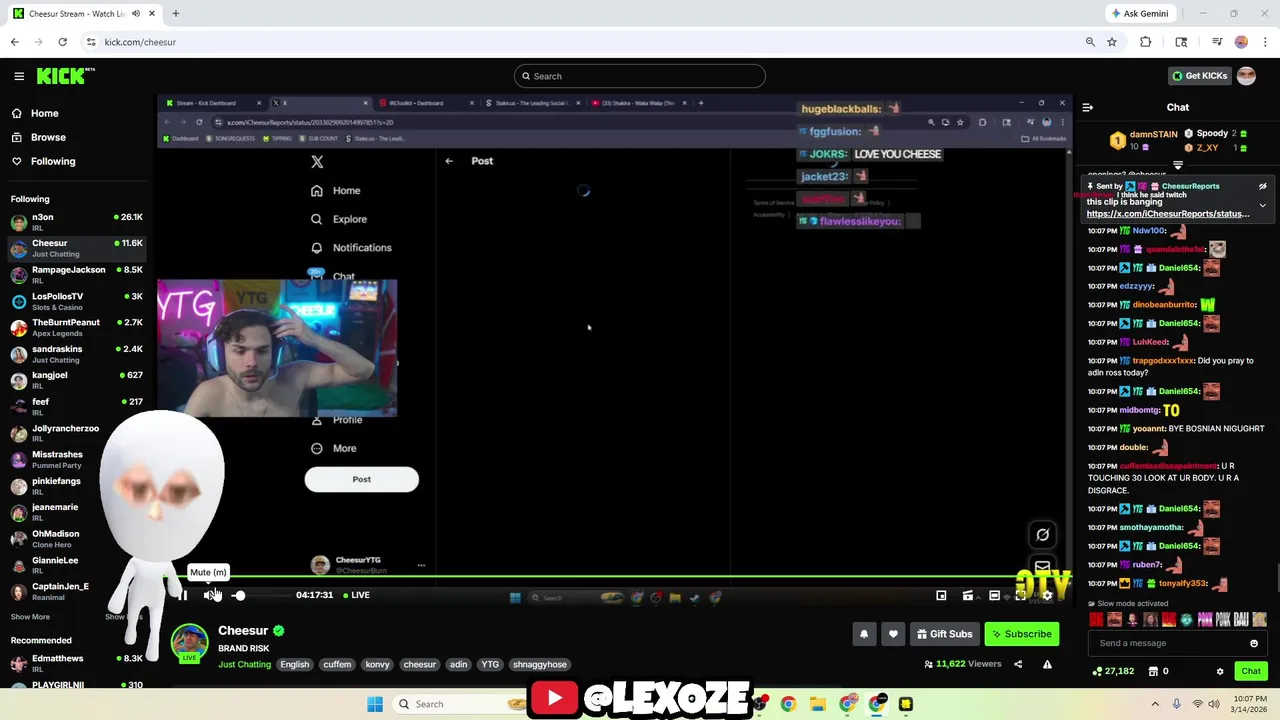Open Chrome extensions puzzle icon

pyautogui.click(x=1146, y=42)
